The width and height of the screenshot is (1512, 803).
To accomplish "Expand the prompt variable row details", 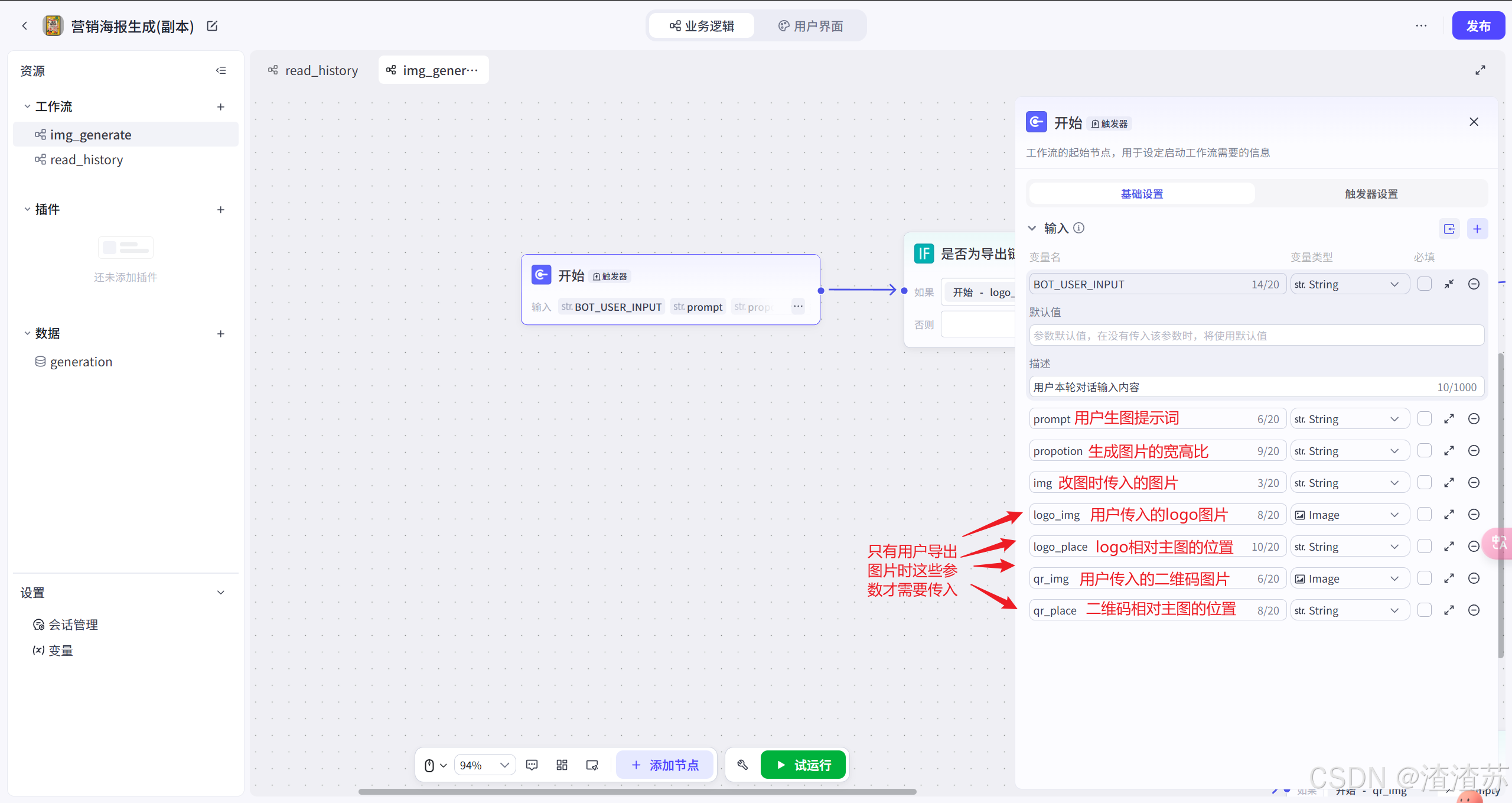I will click(1449, 419).
